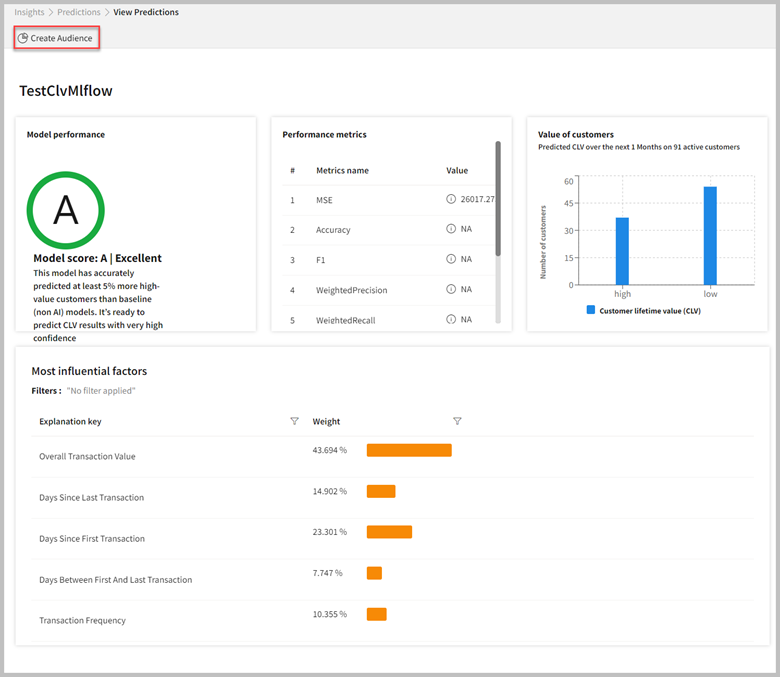Viewport: 780px width, 677px height.
Task: Click the Create Audience button
Action: tap(56, 38)
